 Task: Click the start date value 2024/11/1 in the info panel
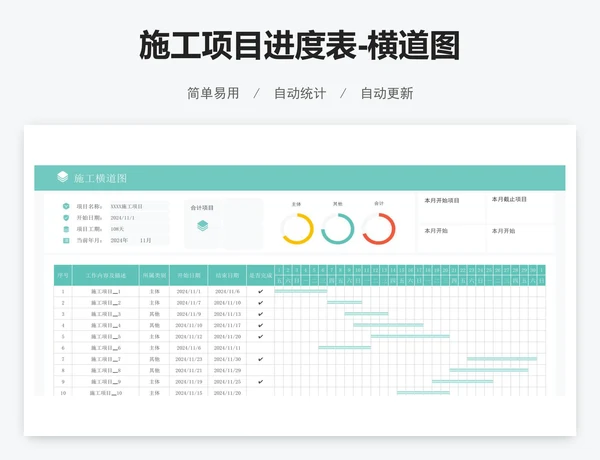pyautogui.click(x=122, y=218)
